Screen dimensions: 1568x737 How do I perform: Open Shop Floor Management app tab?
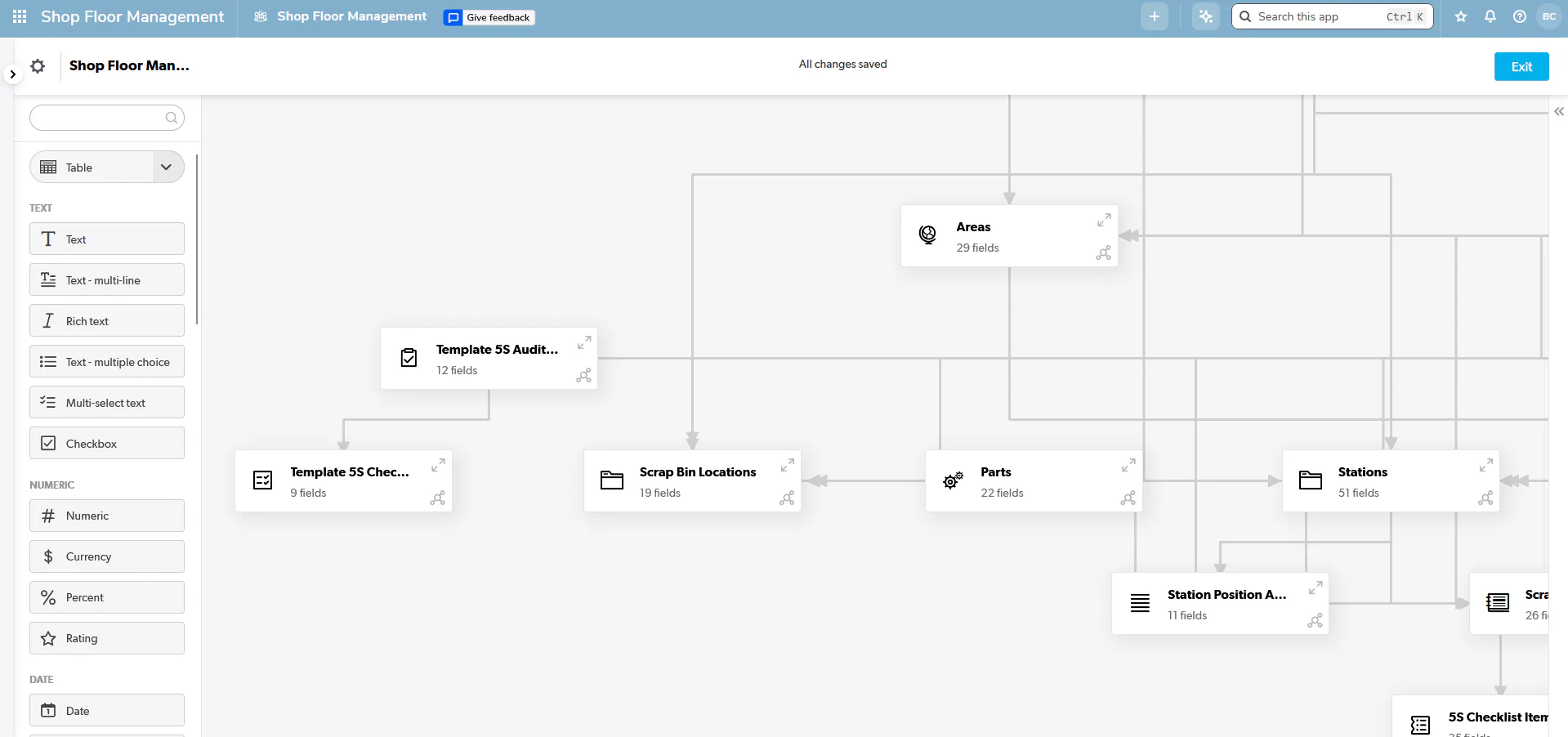(341, 16)
